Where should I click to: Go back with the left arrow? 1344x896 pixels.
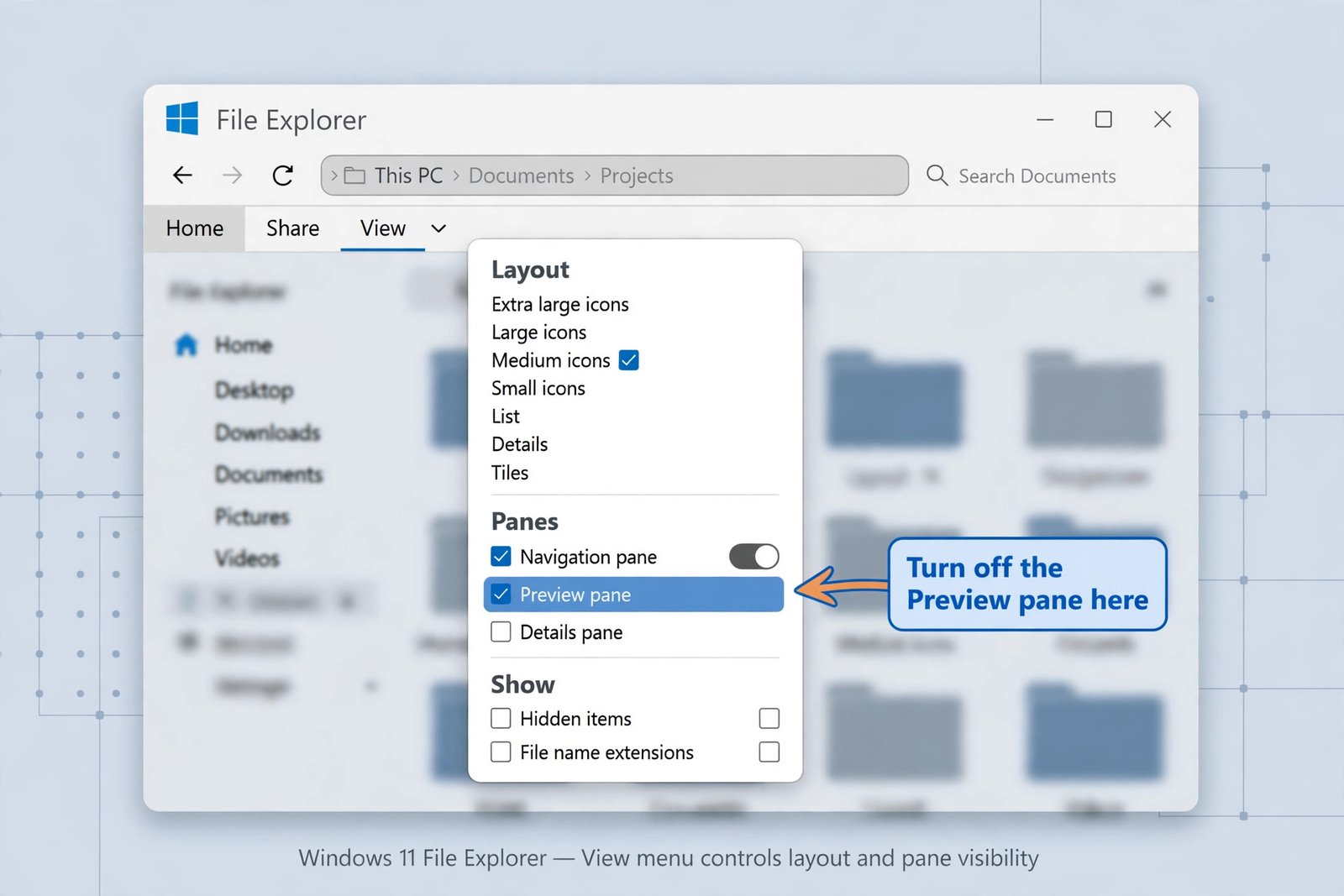click(182, 175)
